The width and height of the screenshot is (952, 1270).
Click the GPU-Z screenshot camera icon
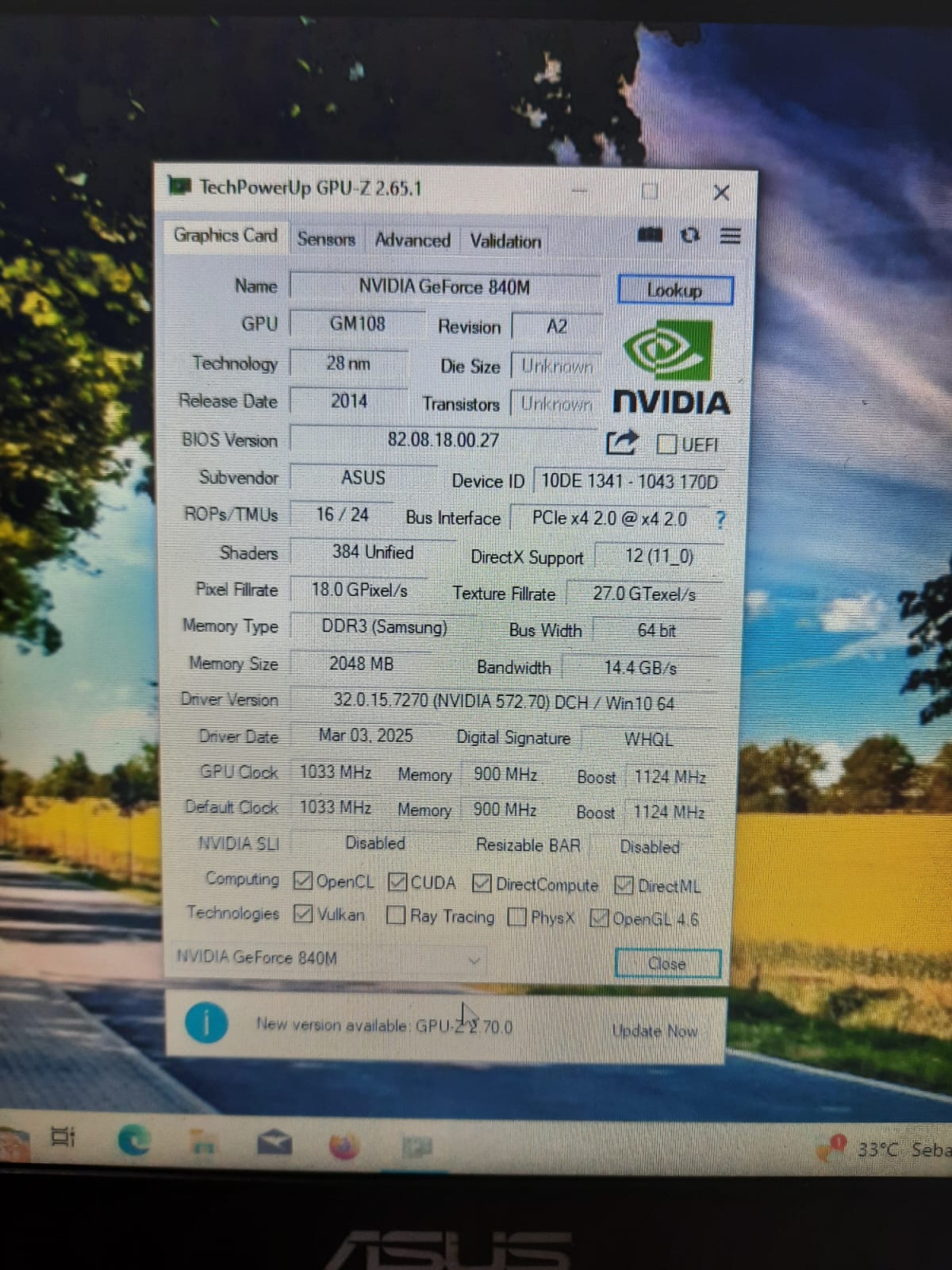[x=650, y=235]
